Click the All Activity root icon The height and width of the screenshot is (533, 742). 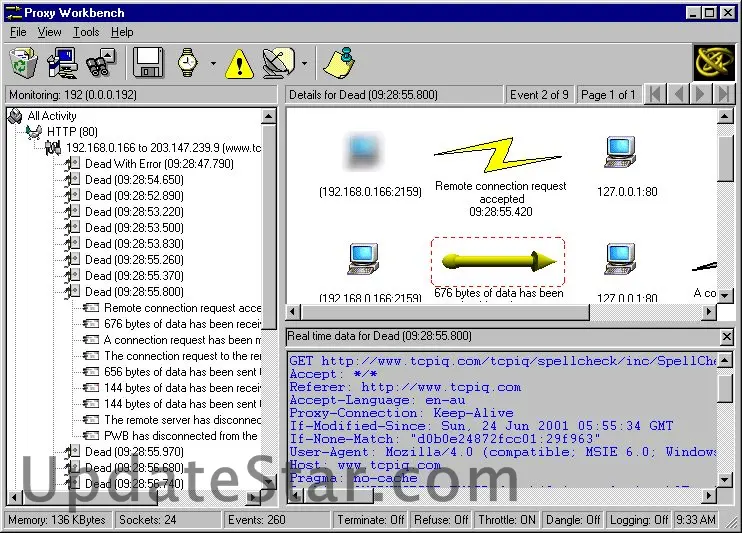(x=16, y=116)
